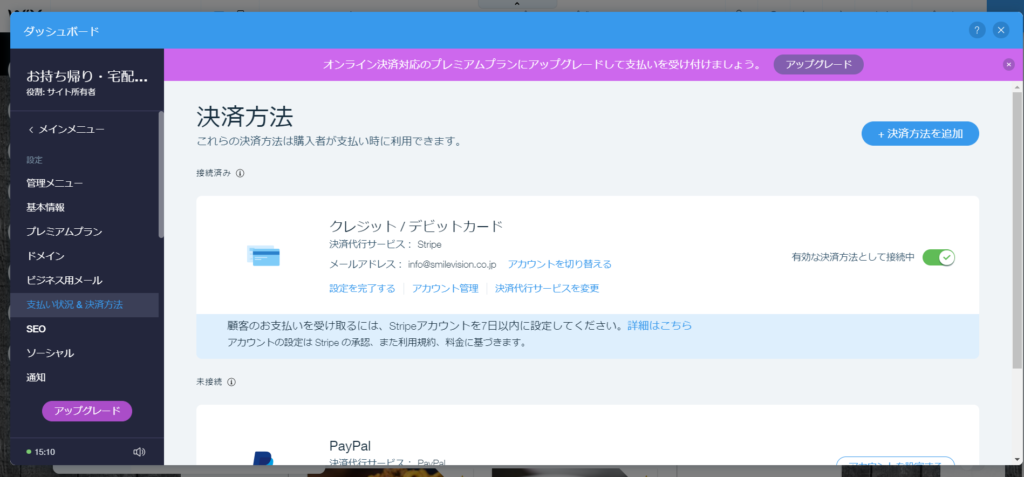
Task: Click the + 決済方法を追加 button
Action: [x=920, y=133]
